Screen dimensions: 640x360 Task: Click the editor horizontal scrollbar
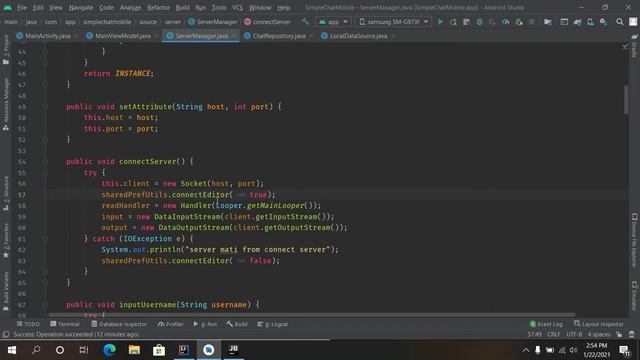[312, 315]
